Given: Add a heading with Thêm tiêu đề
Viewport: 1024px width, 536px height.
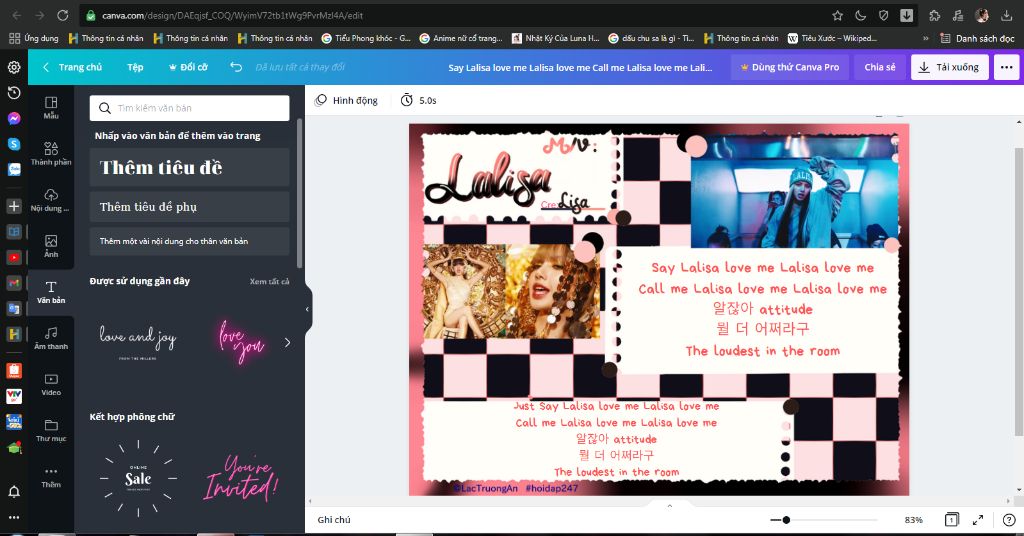Looking at the screenshot, I should tap(189, 167).
